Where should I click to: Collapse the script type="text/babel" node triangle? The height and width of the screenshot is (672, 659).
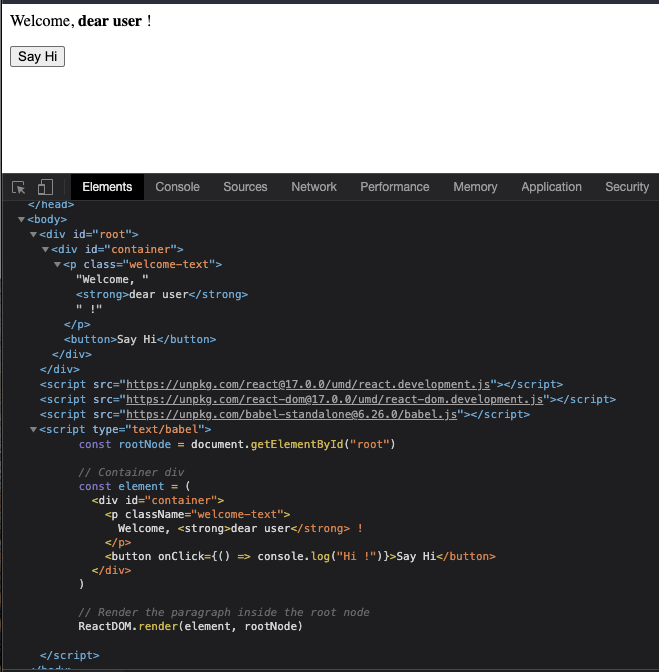click(x=33, y=429)
